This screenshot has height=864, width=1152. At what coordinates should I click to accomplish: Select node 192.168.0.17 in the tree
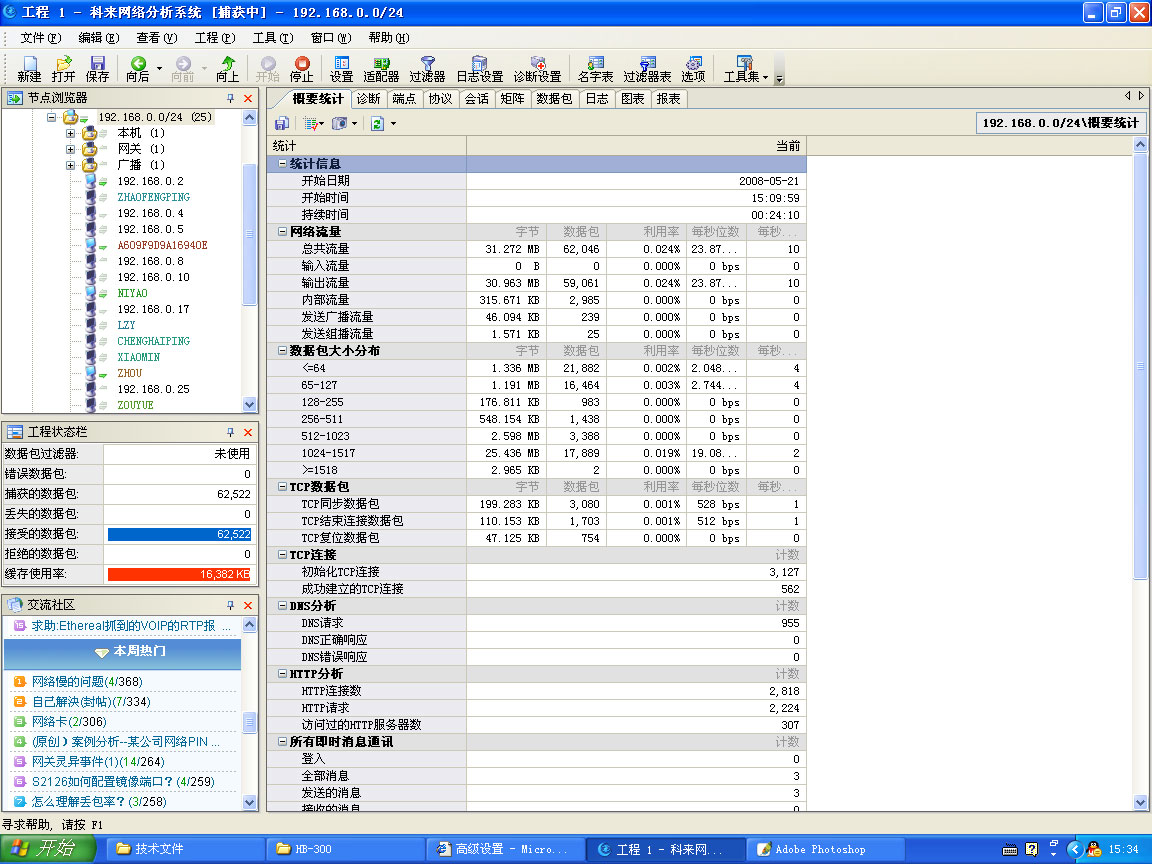tap(153, 309)
